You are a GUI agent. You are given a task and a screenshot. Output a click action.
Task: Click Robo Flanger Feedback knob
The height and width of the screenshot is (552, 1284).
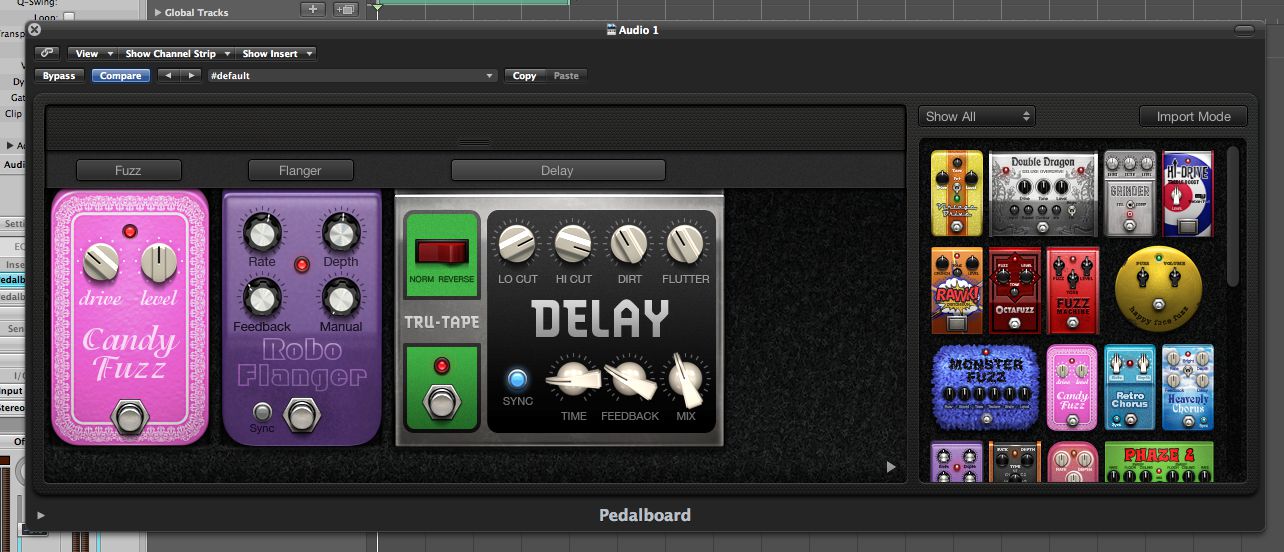point(261,297)
